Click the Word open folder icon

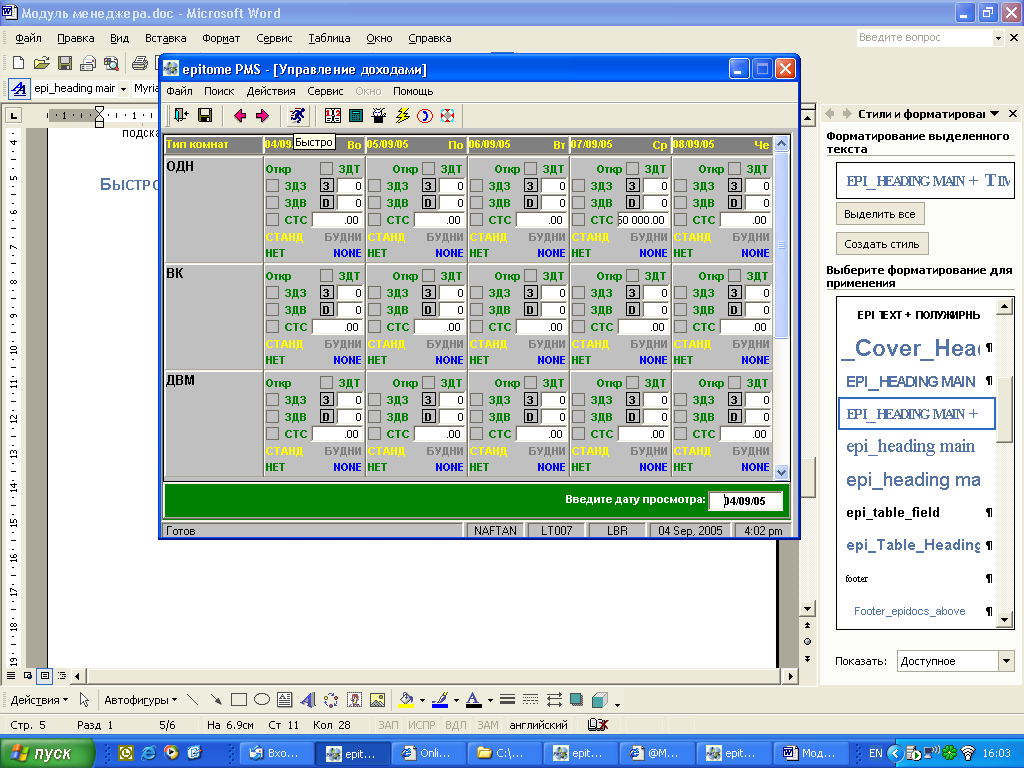tap(41, 63)
